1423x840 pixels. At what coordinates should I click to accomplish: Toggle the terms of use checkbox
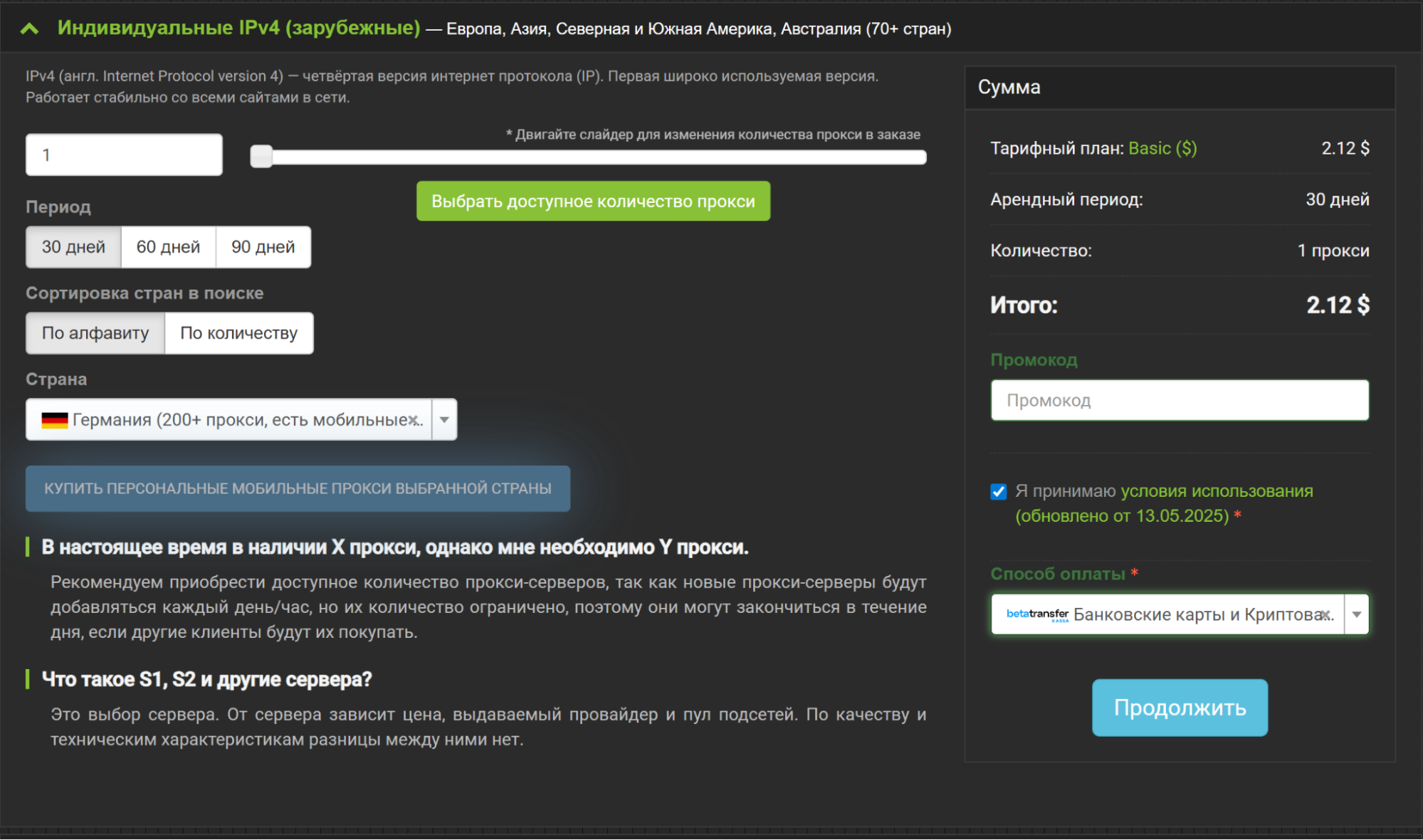point(998,492)
